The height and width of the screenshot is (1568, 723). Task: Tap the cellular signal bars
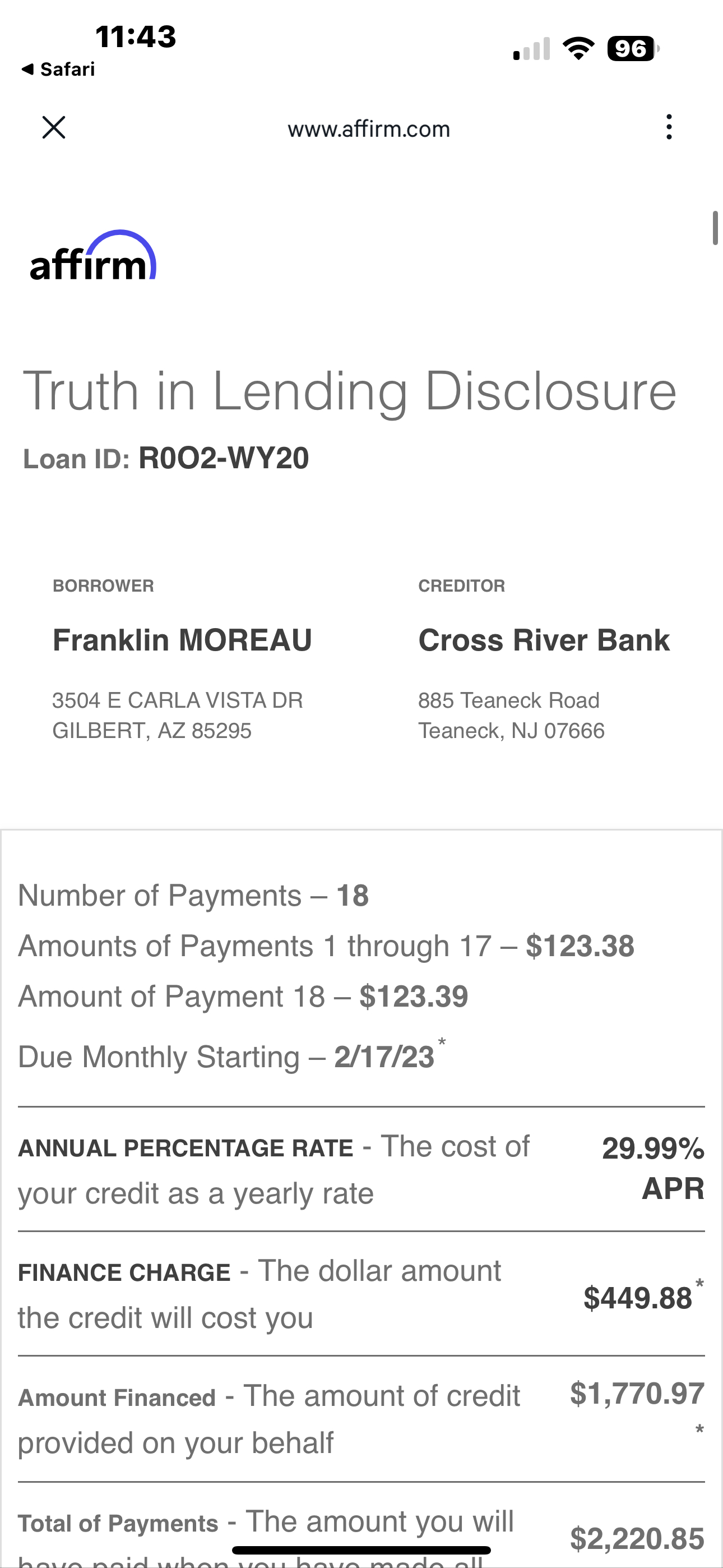tap(531, 49)
